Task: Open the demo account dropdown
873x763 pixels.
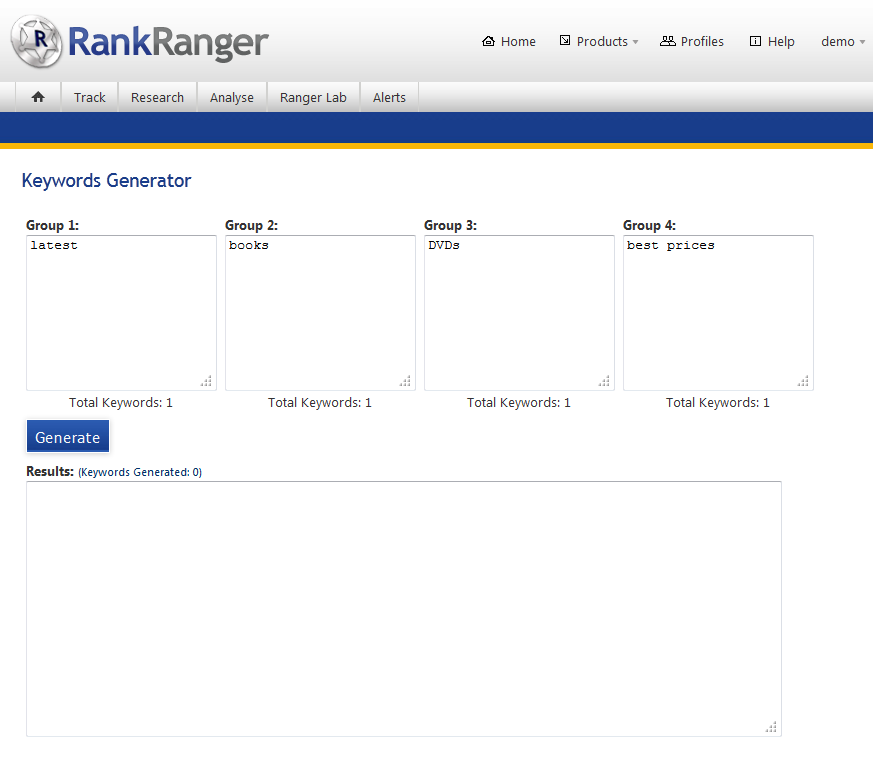Action: pos(843,41)
